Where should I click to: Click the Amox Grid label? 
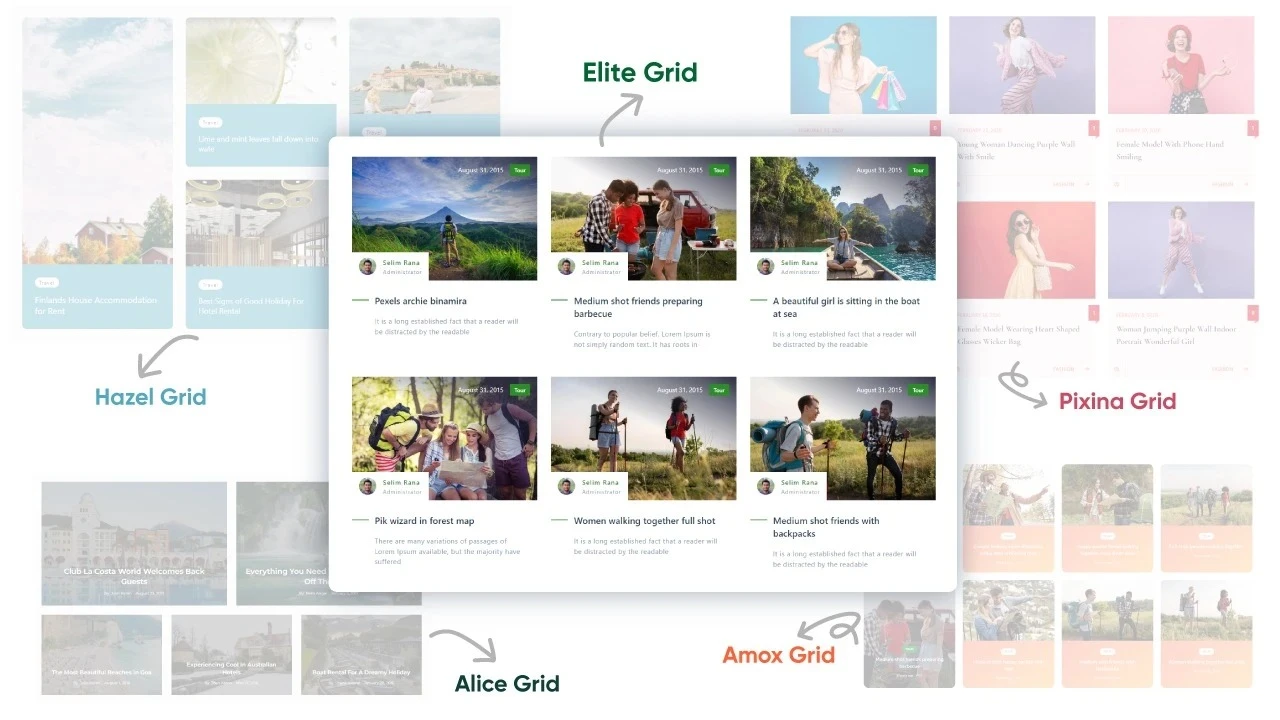click(778, 655)
